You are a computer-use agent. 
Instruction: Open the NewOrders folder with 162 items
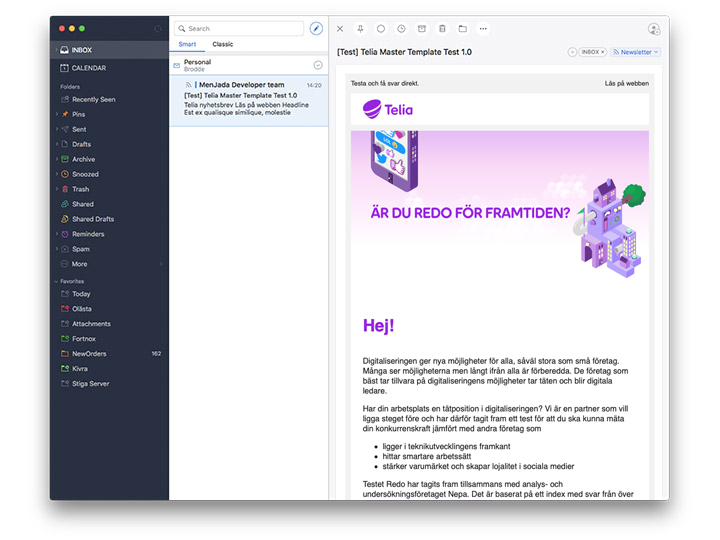click(109, 354)
